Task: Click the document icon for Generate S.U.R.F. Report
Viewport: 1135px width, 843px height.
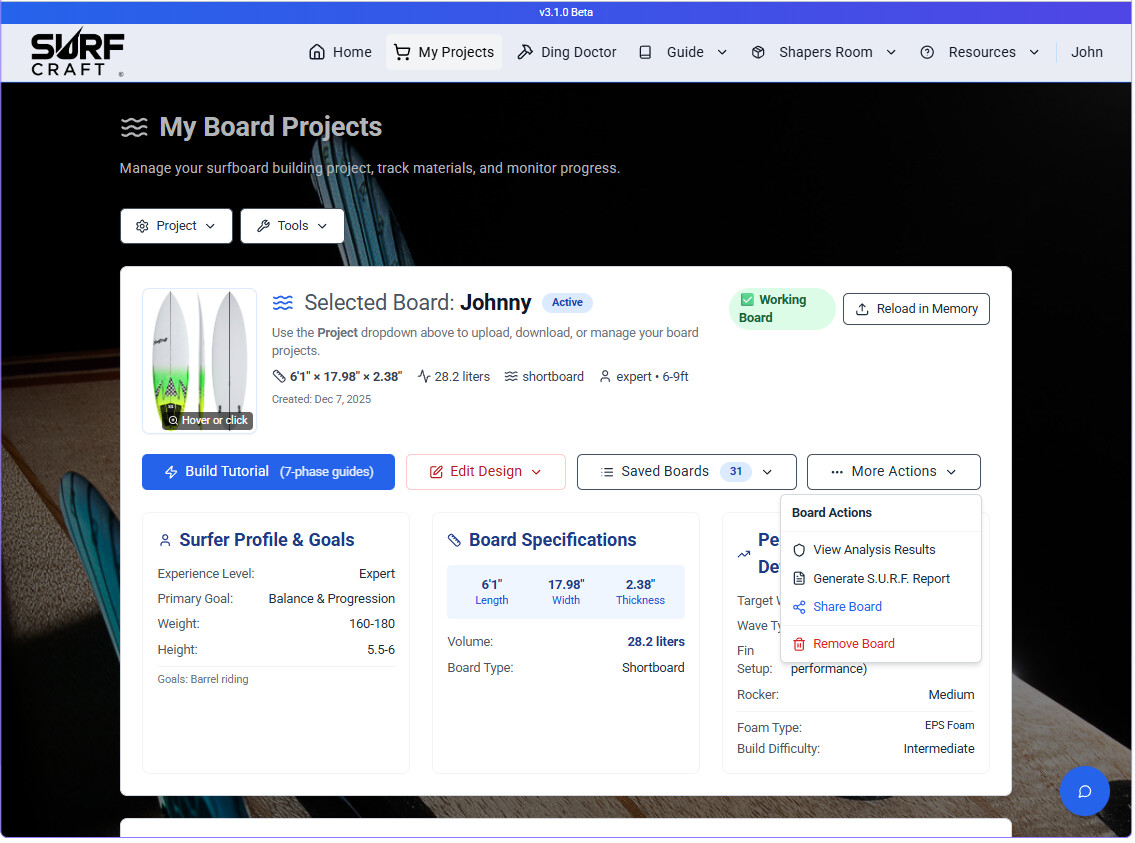Action: point(799,579)
